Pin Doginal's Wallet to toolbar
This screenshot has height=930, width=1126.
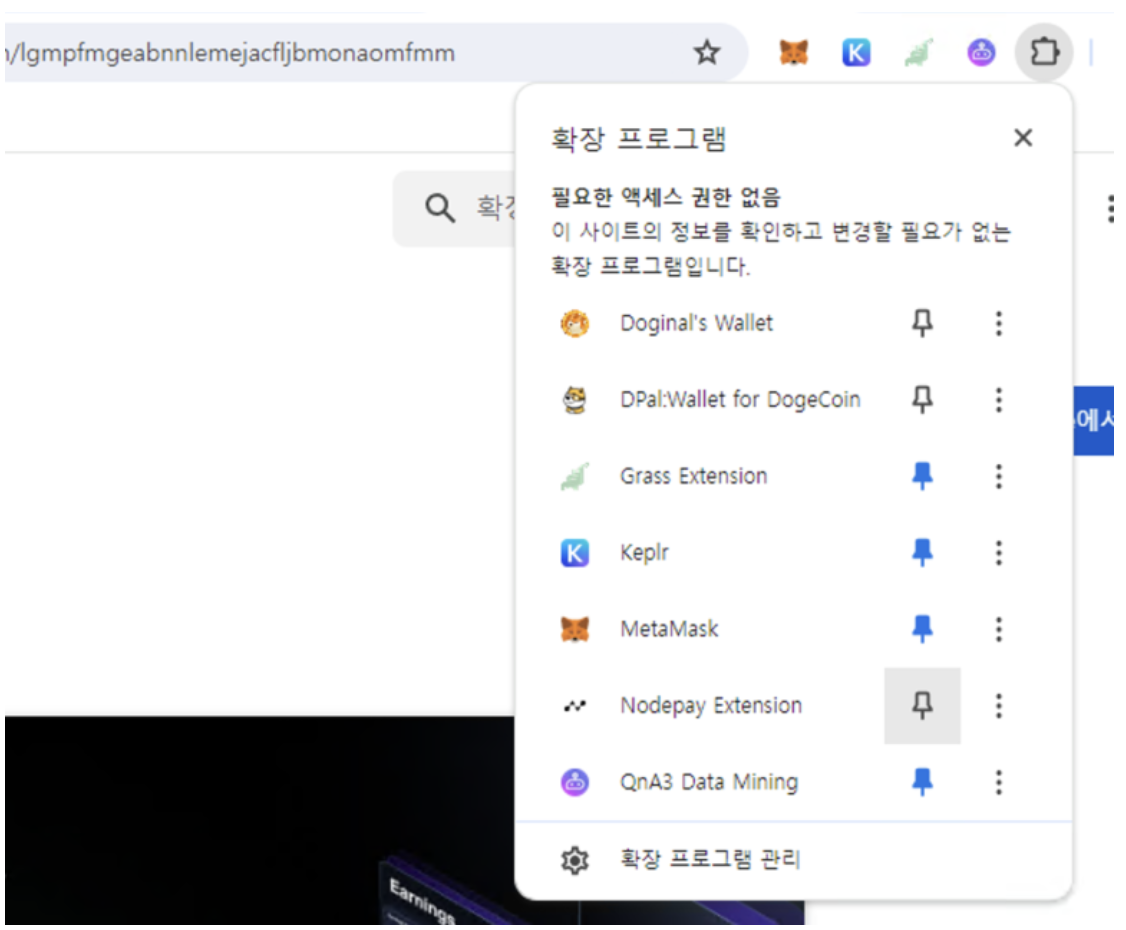922,323
